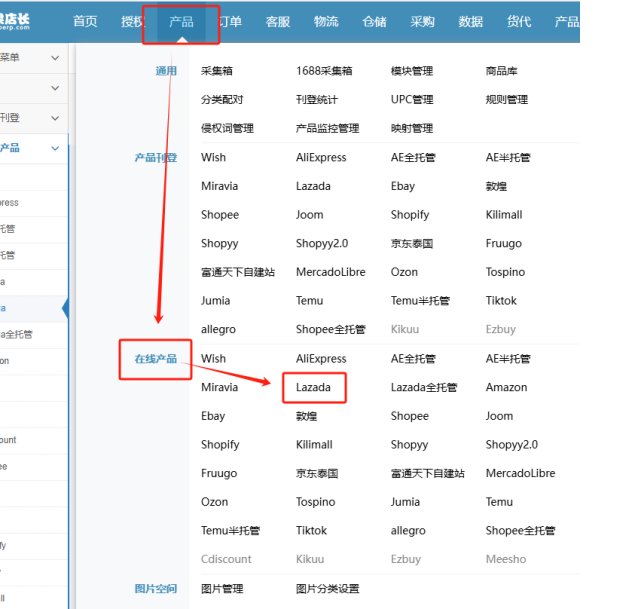Select Amazon under 在线产品

tap(506, 388)
